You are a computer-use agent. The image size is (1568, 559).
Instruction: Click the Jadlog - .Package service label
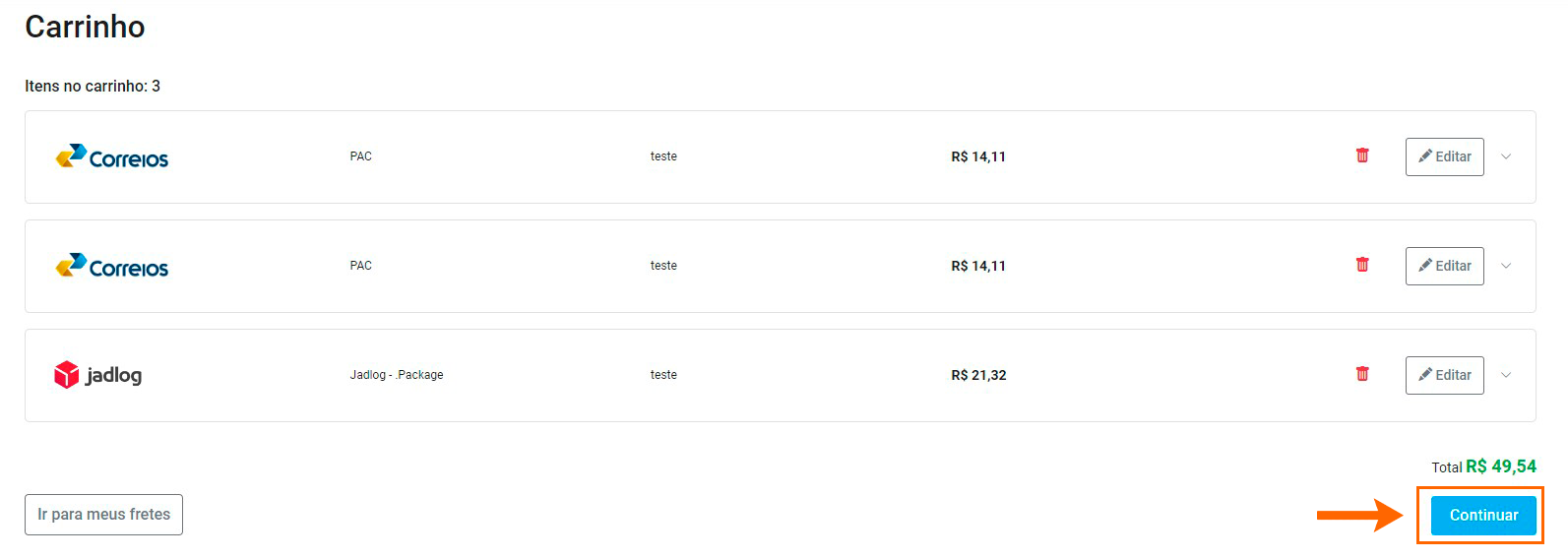(397, 375)
